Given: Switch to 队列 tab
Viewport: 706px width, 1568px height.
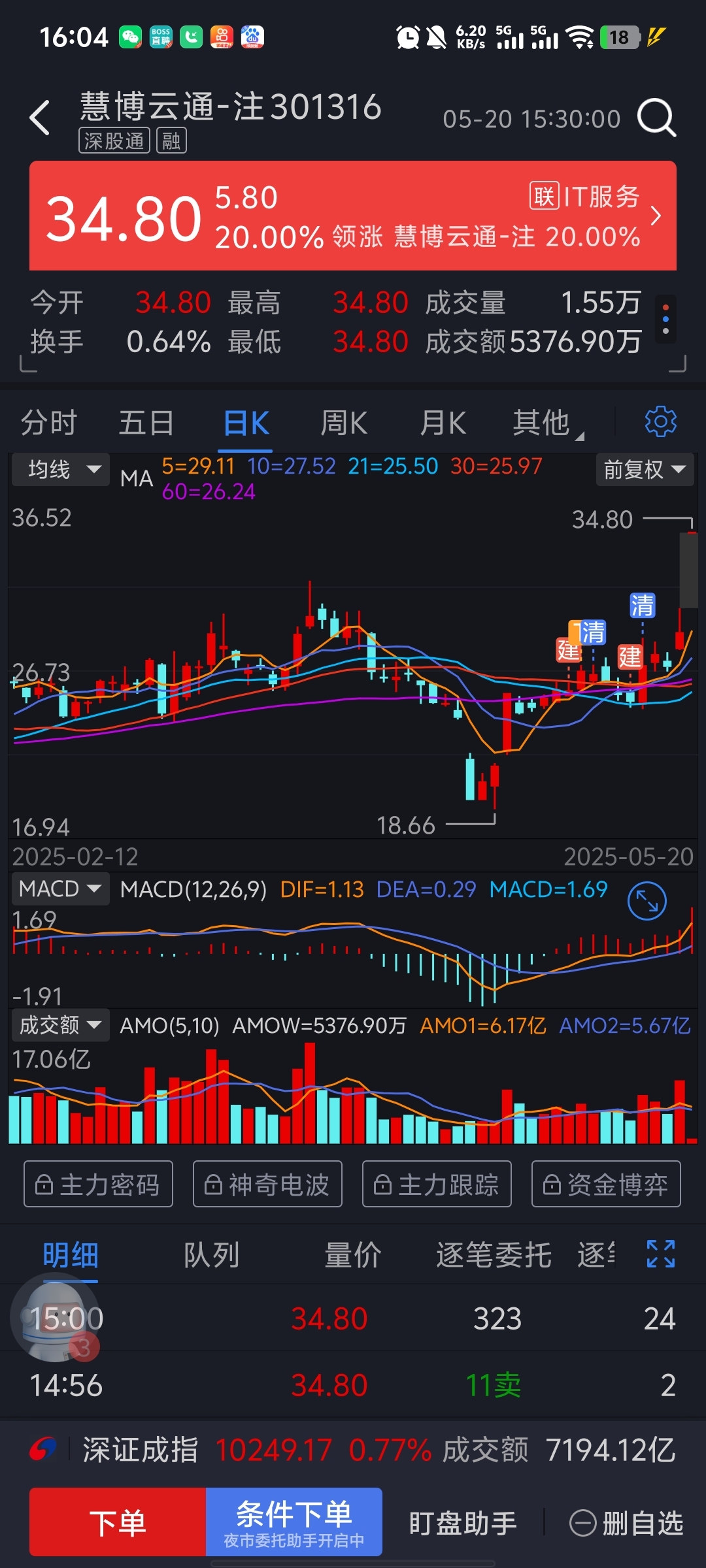Looking at the screenshot, I should 211,1255.
